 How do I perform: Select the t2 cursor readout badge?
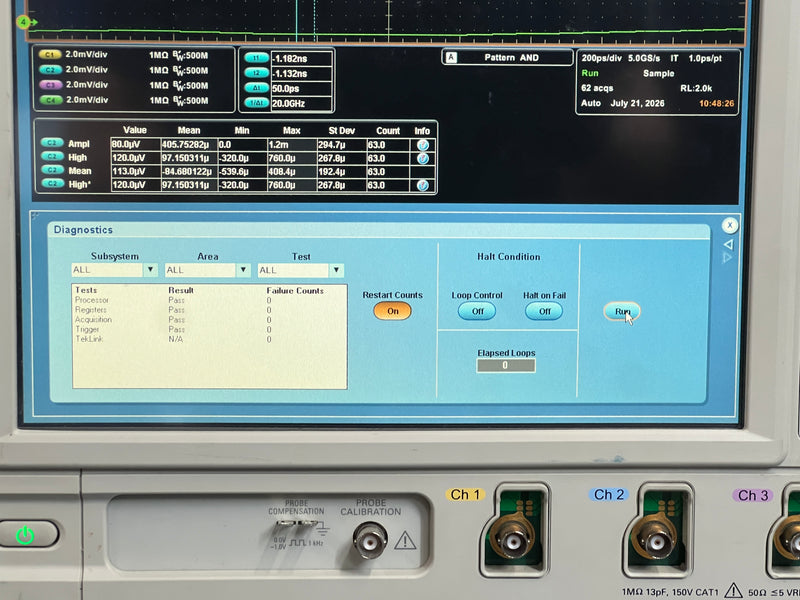(x=257, y=73)
